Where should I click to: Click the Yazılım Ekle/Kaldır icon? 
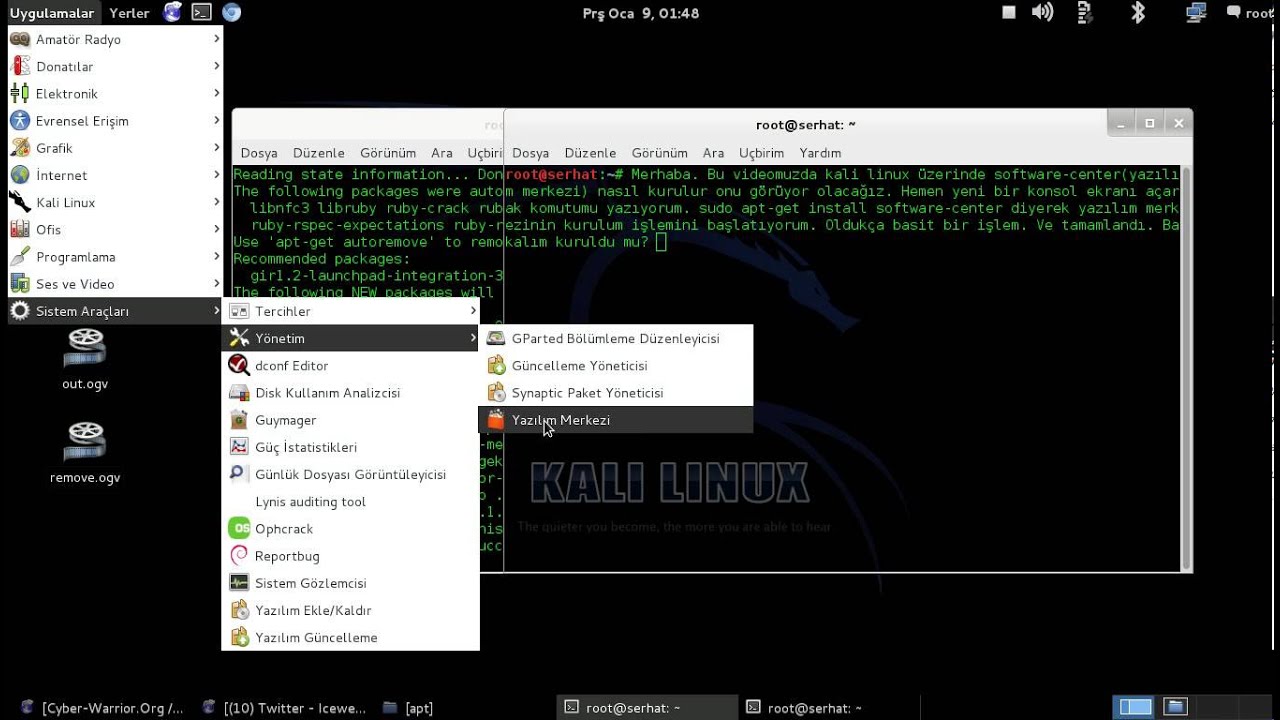click(x=239, y=610)
